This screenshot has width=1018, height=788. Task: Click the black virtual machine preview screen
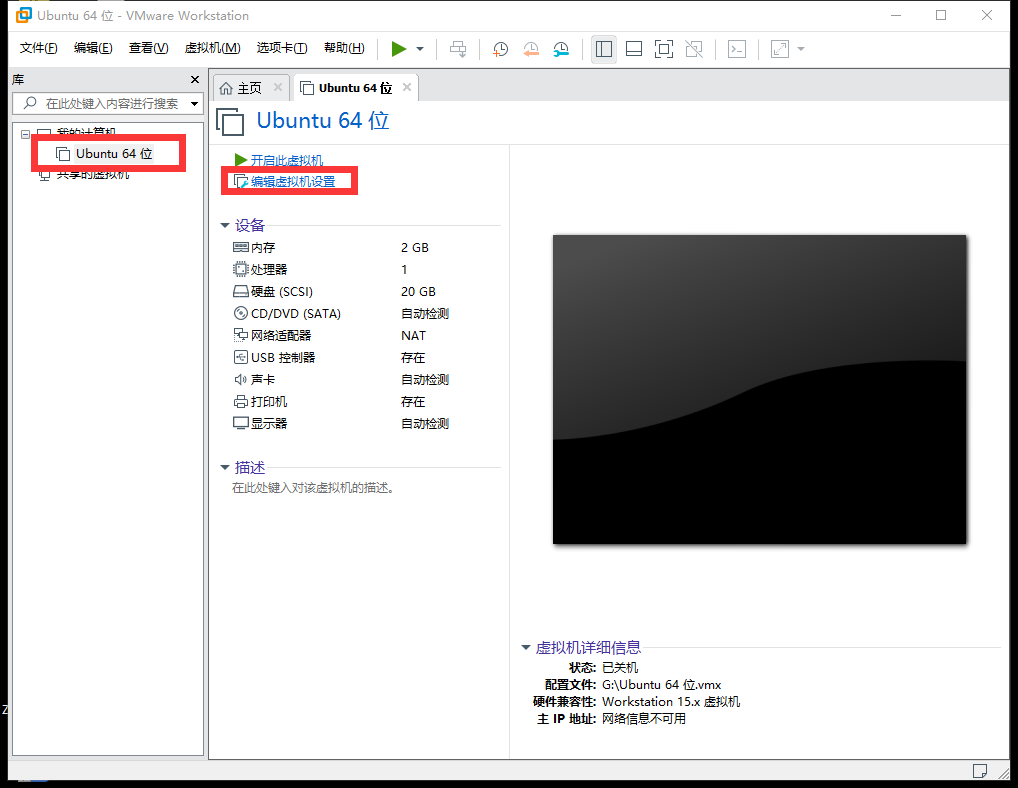760,389
